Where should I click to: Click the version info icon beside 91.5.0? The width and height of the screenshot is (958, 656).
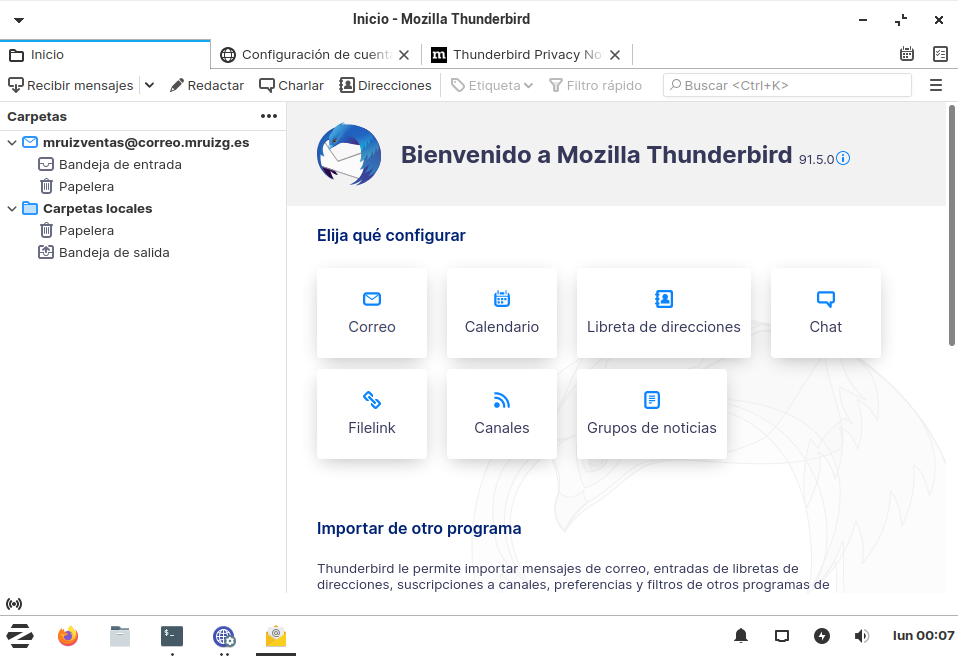pos(843,158)
